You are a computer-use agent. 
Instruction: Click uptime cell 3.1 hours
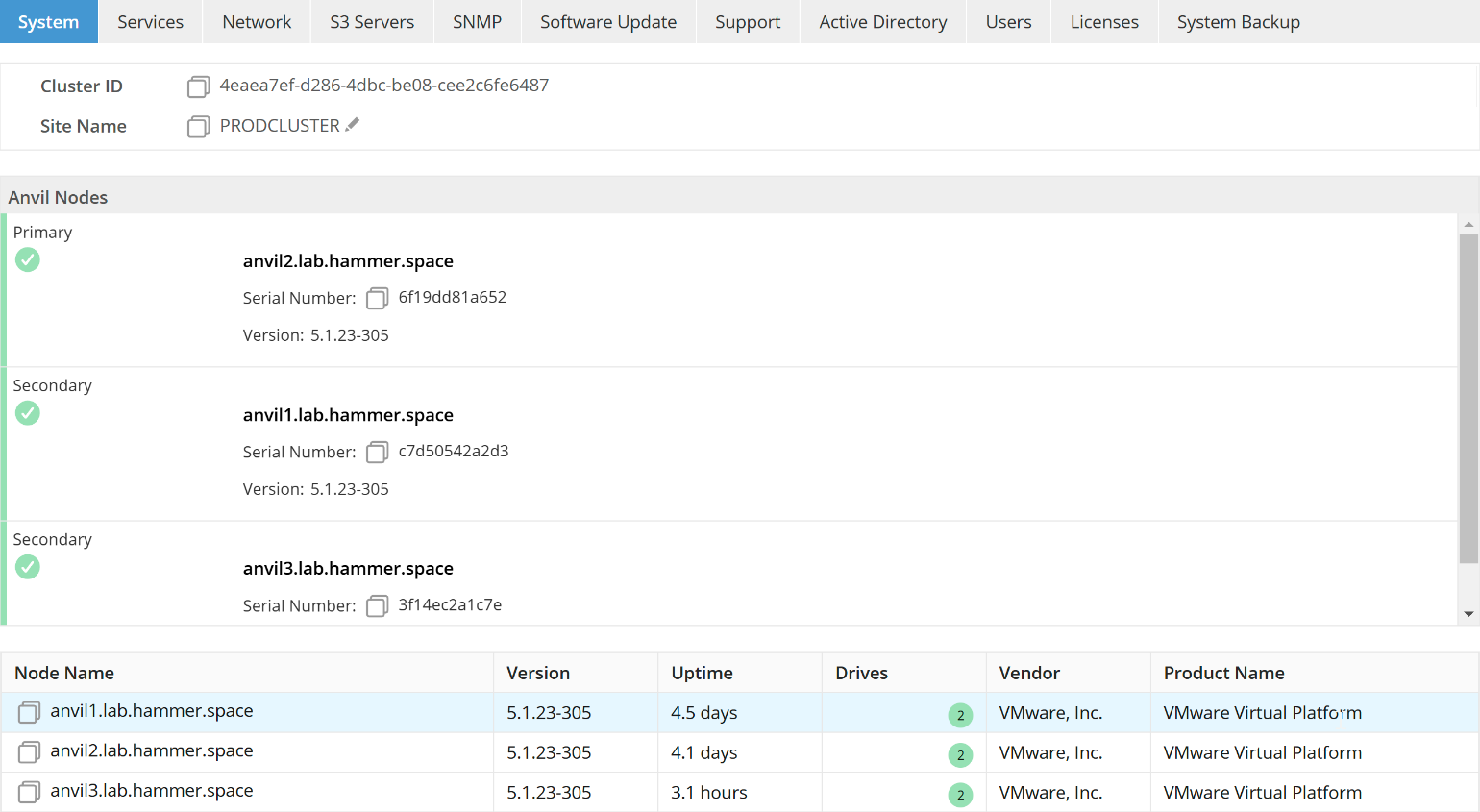[709, 793]
